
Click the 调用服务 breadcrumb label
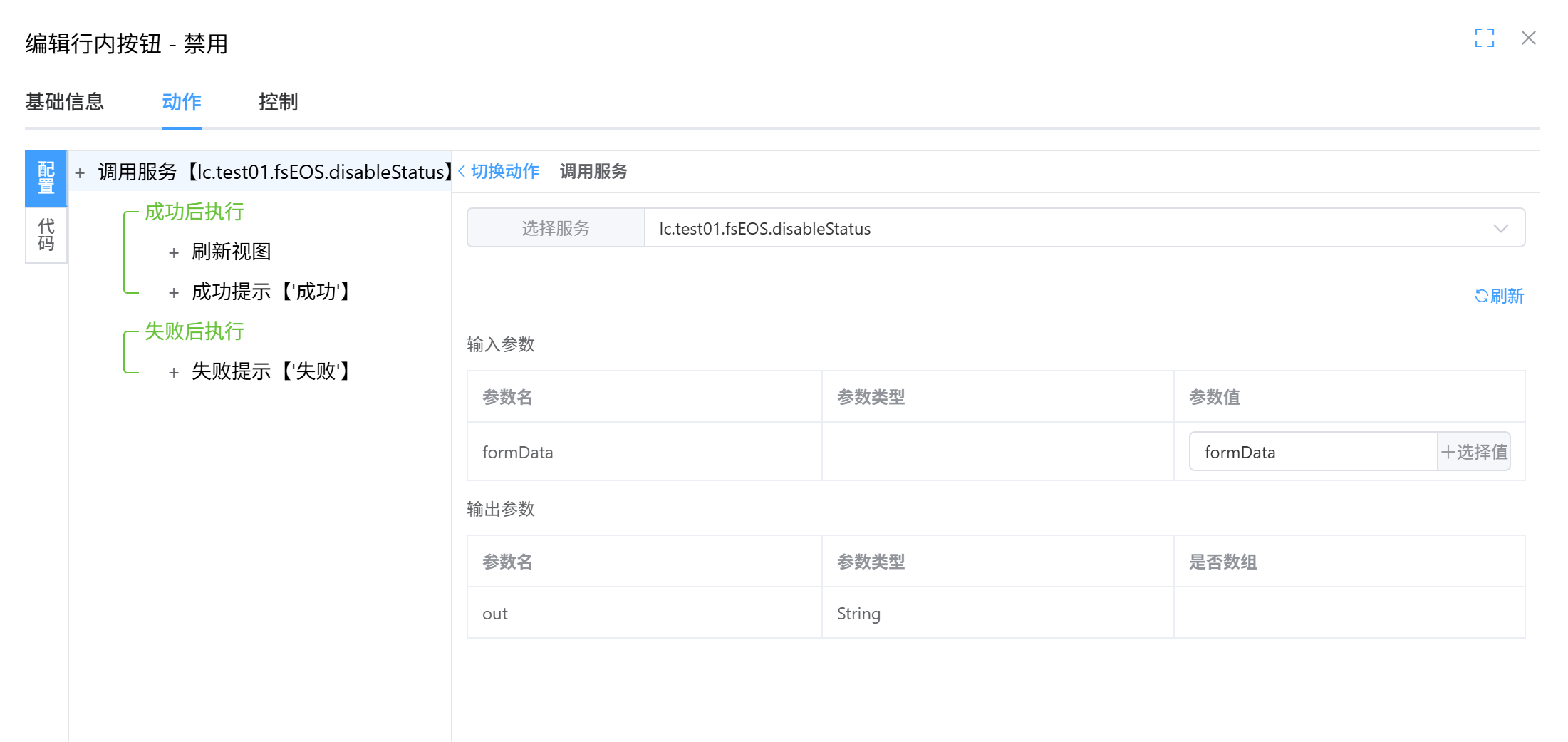593,171
